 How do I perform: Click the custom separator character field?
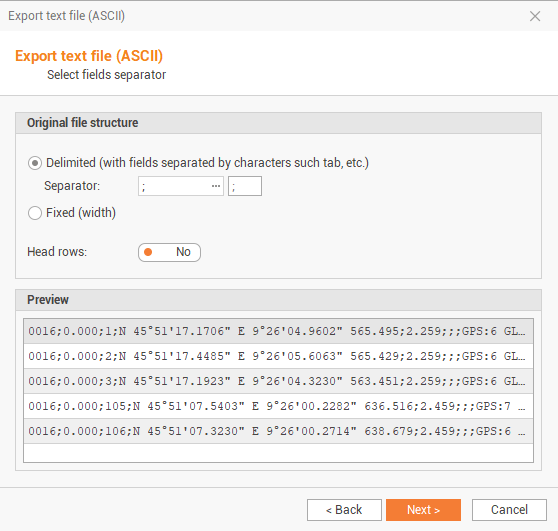pyautogui.click(x=245, y=186)
